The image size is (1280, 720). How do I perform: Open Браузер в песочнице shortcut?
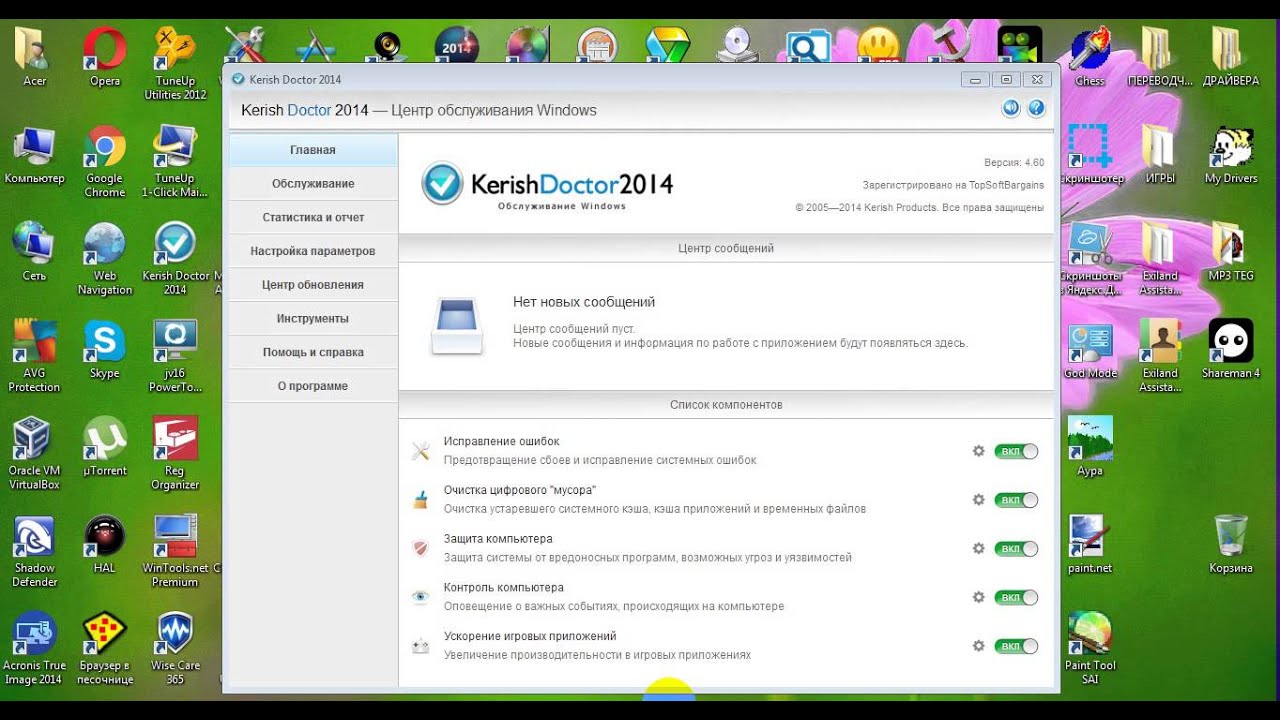point(104,648)
